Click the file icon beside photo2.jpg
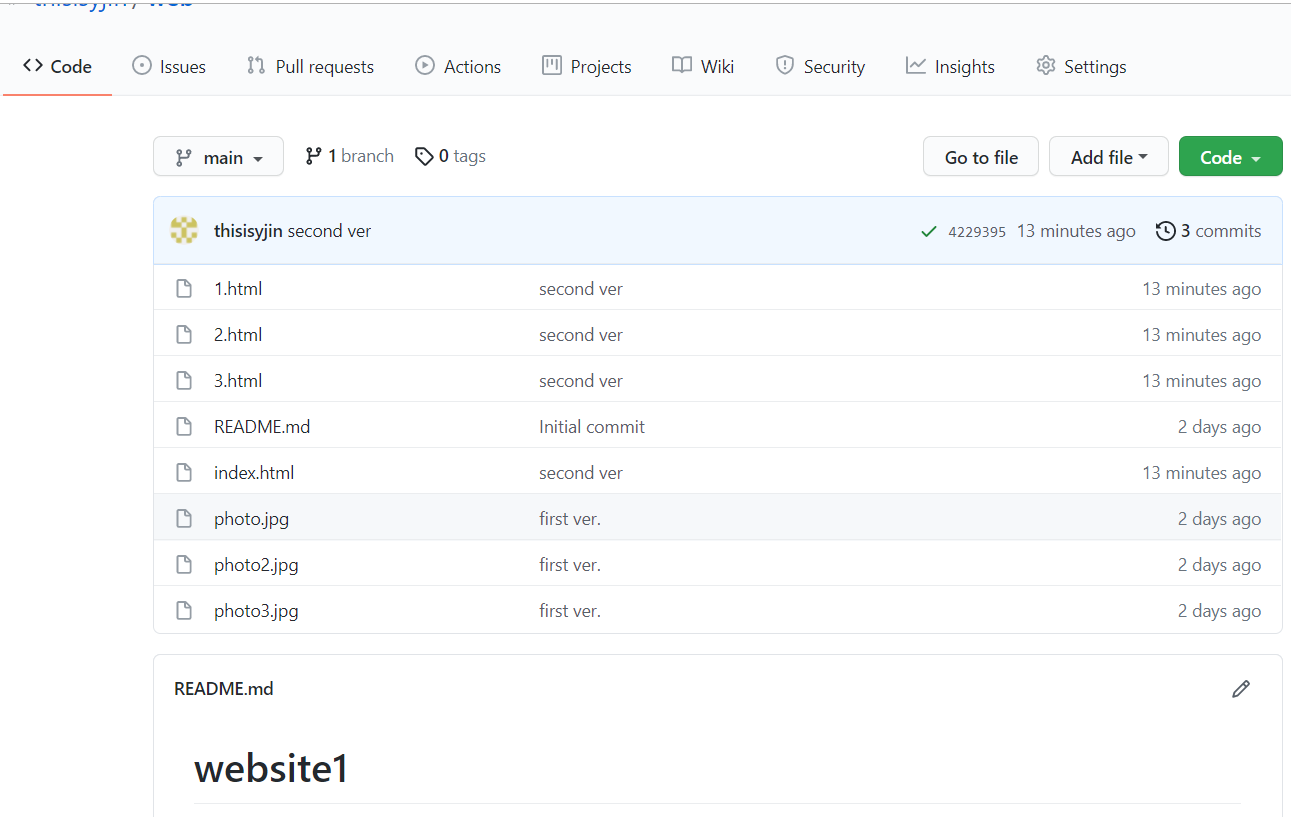 point(184,565)
